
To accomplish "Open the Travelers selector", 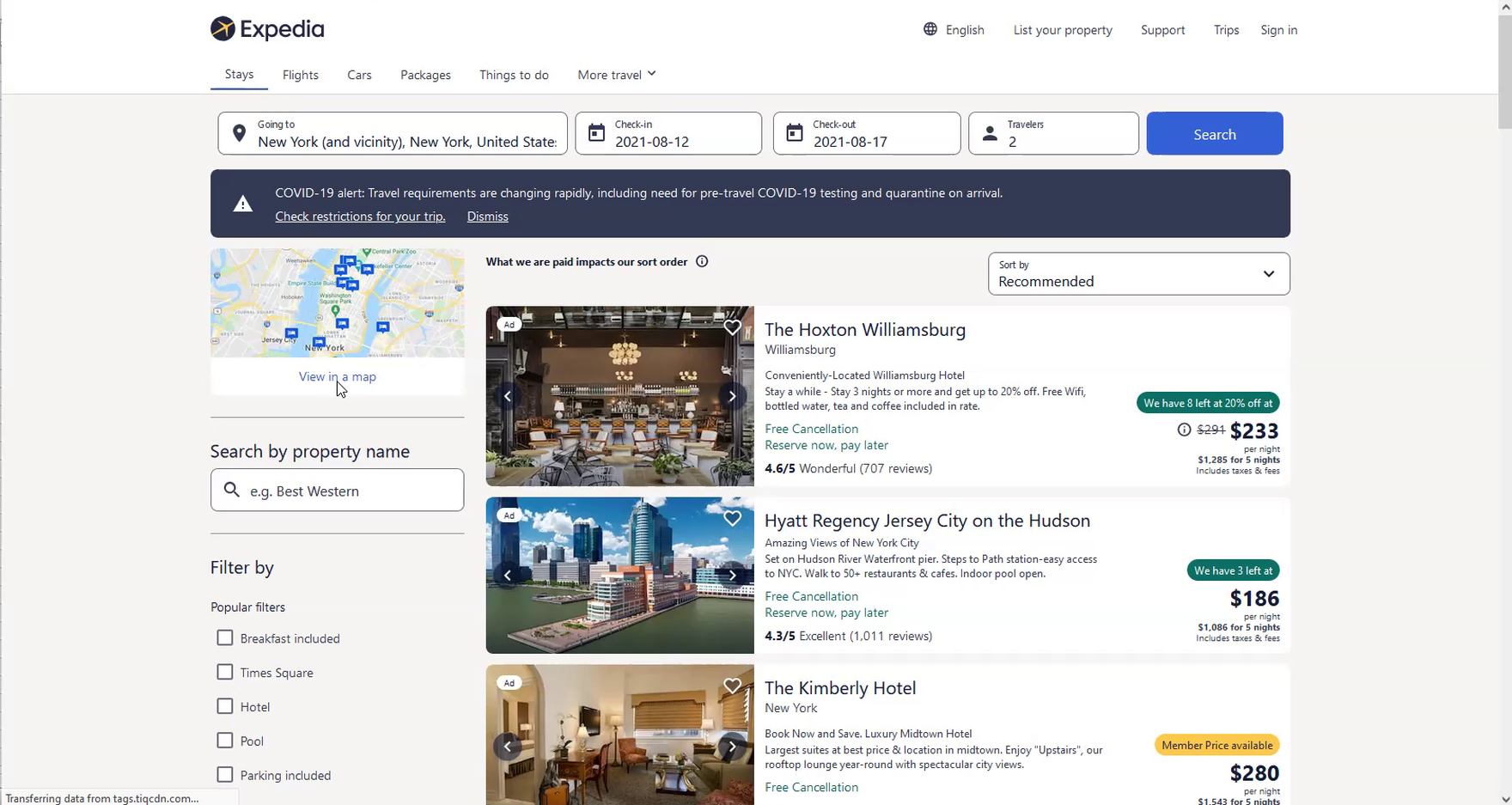I will [x=1053, y=134].
